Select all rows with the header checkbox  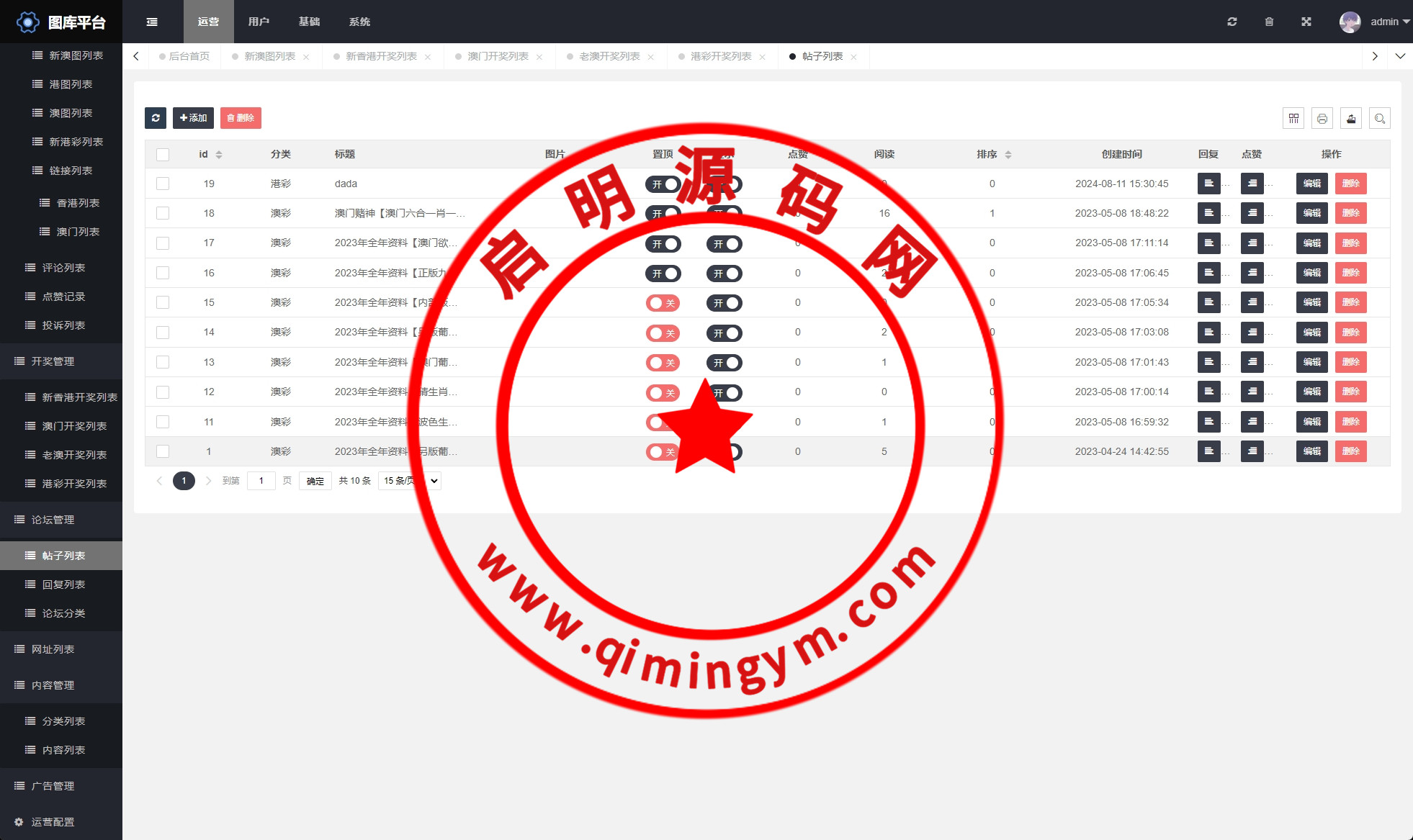(x=163, y=154)
